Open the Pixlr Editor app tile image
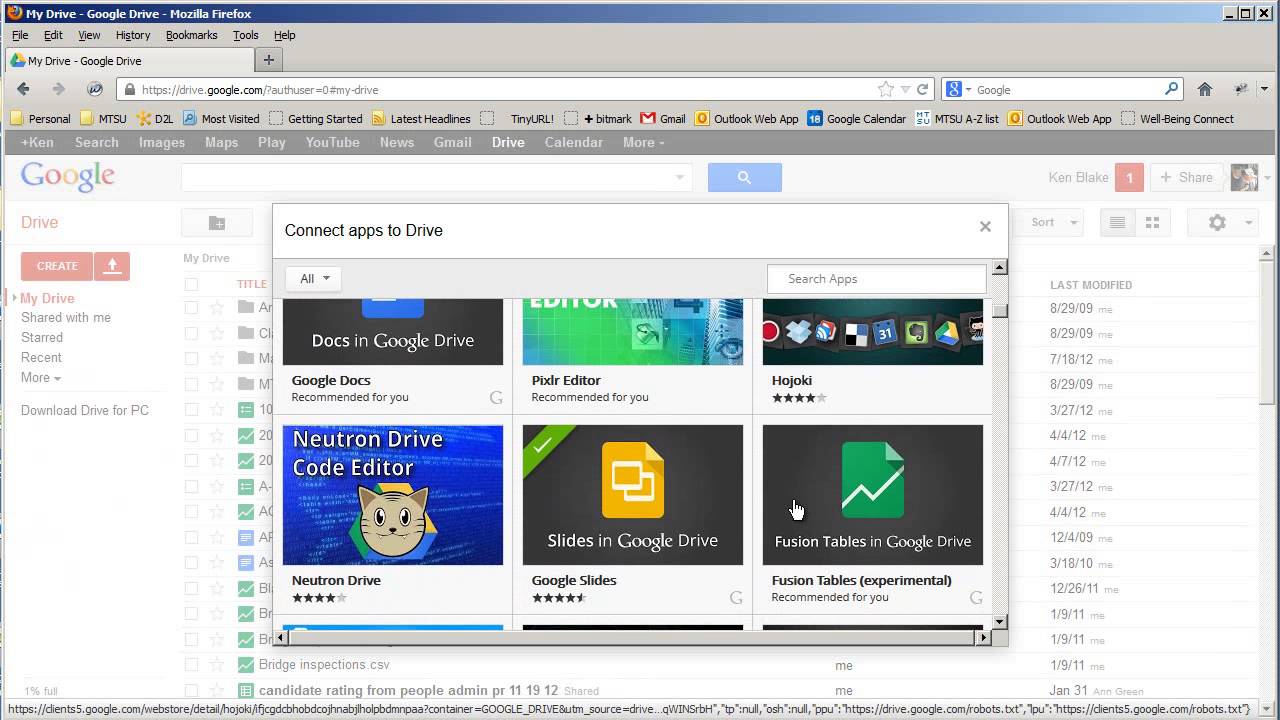Screen dimensions: 1280x720 [633, 331]
